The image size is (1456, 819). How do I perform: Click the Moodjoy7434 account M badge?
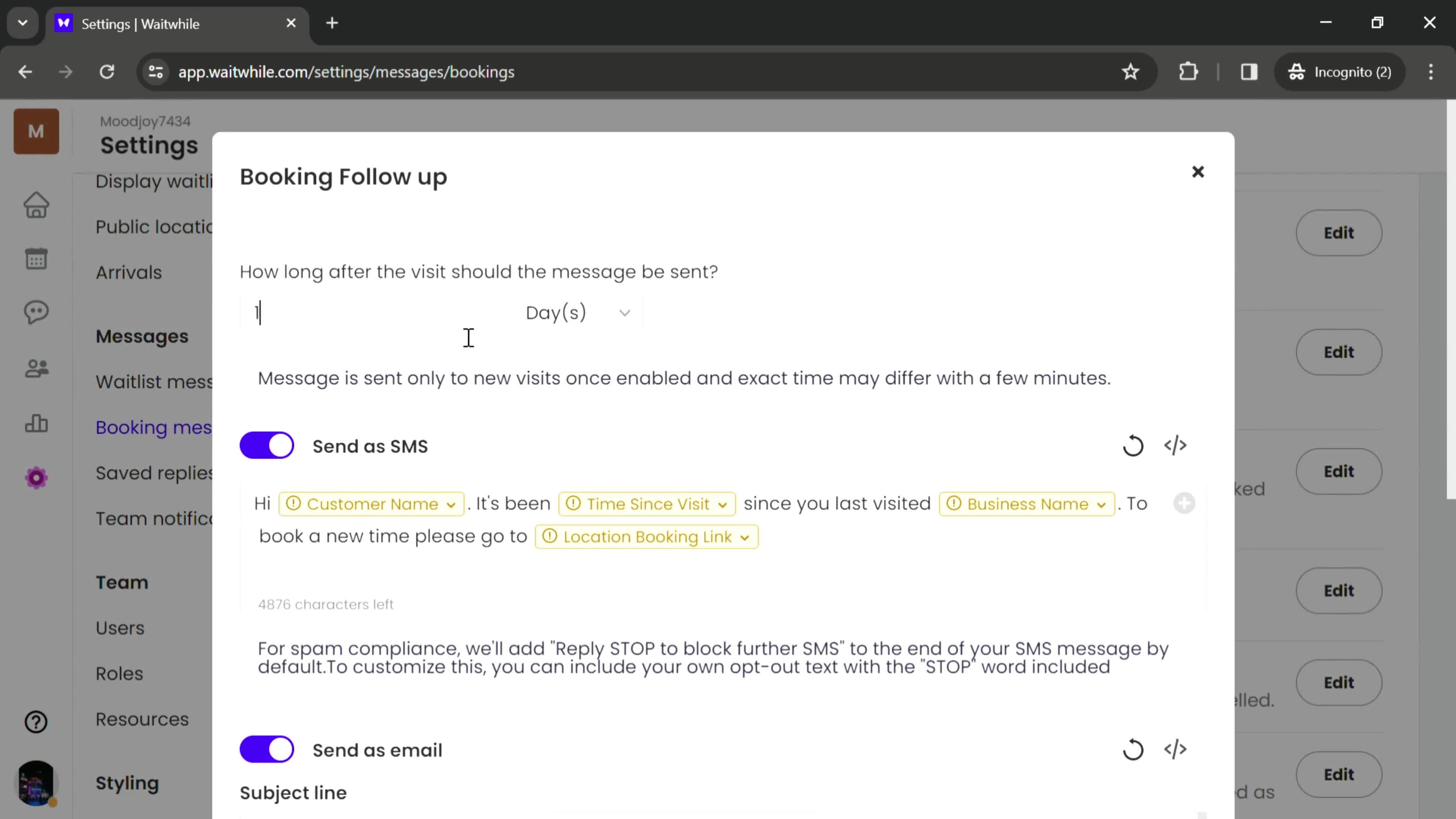coord(36,132)
